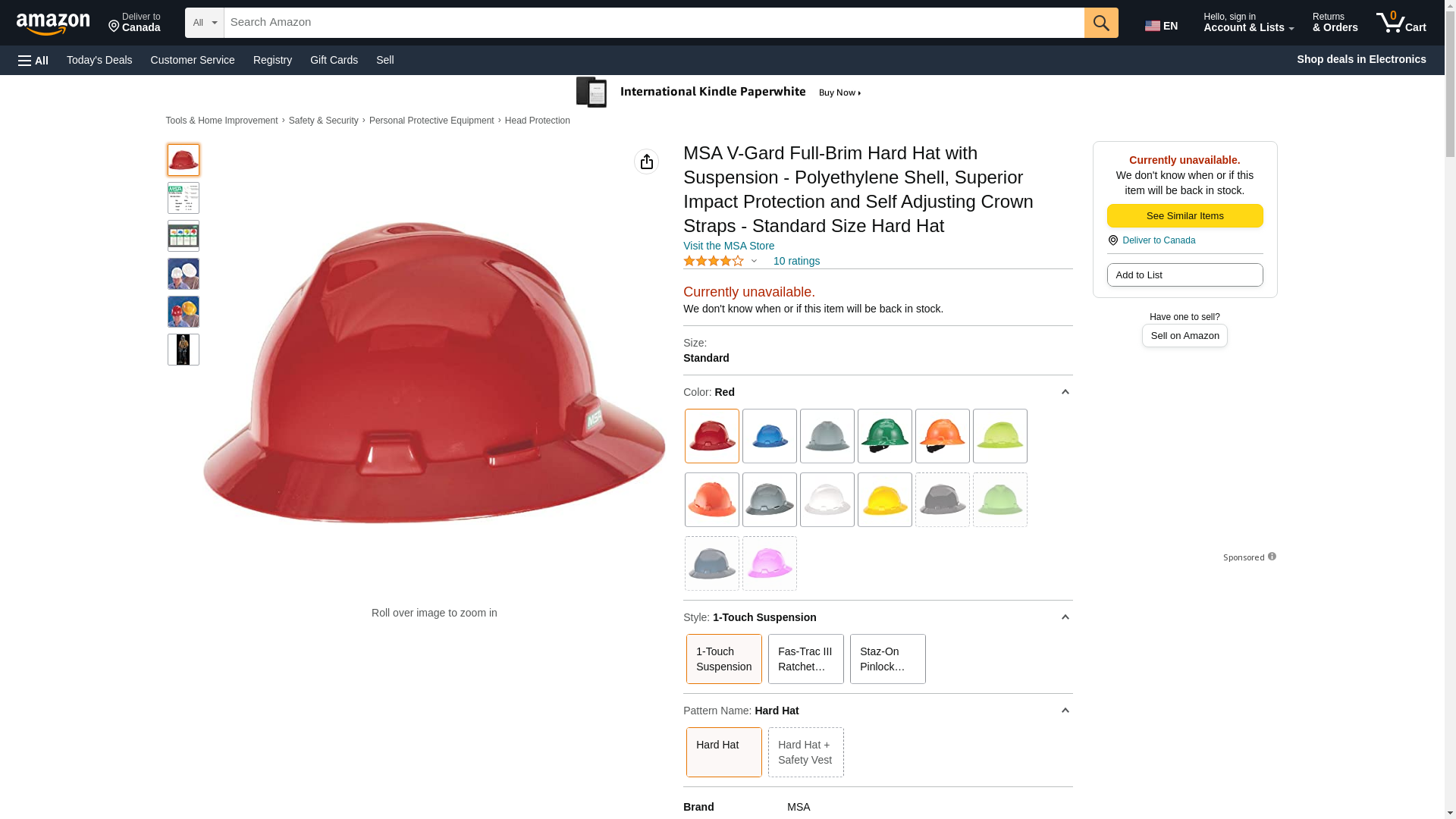Collapse the Color section chevron
The width and height of the screenshot is (1456, 819).
1065,392
